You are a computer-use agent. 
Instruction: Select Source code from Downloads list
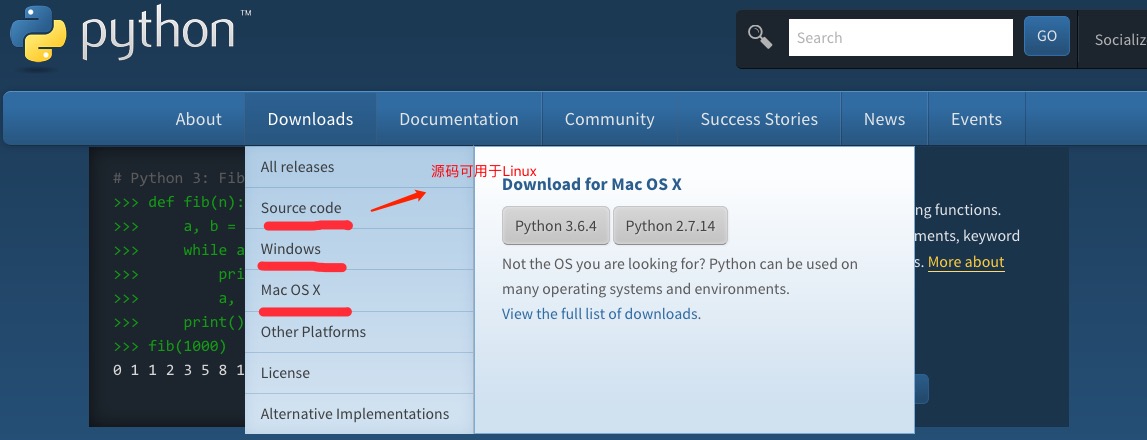[x=359, y=208]
